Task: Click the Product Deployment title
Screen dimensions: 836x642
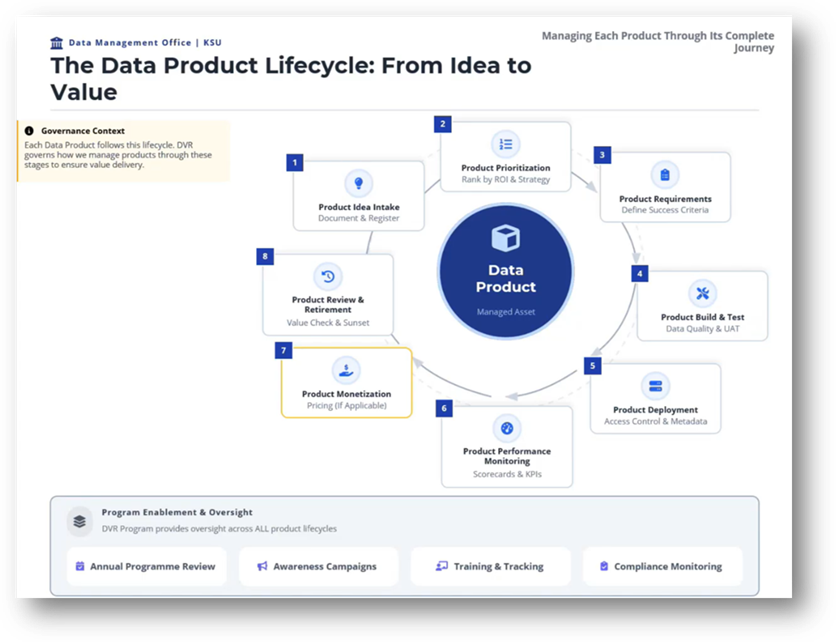Action: [655, 410]
